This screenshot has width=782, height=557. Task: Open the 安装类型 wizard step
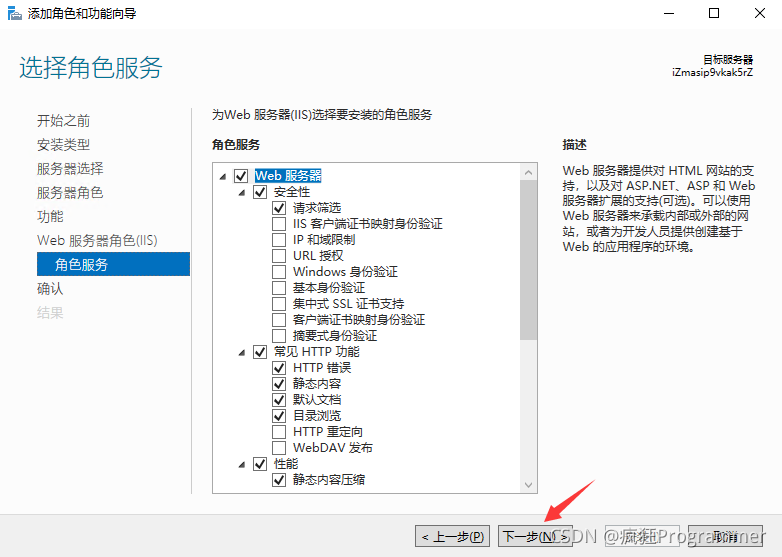pyautogui.click(x=63, y=145)
